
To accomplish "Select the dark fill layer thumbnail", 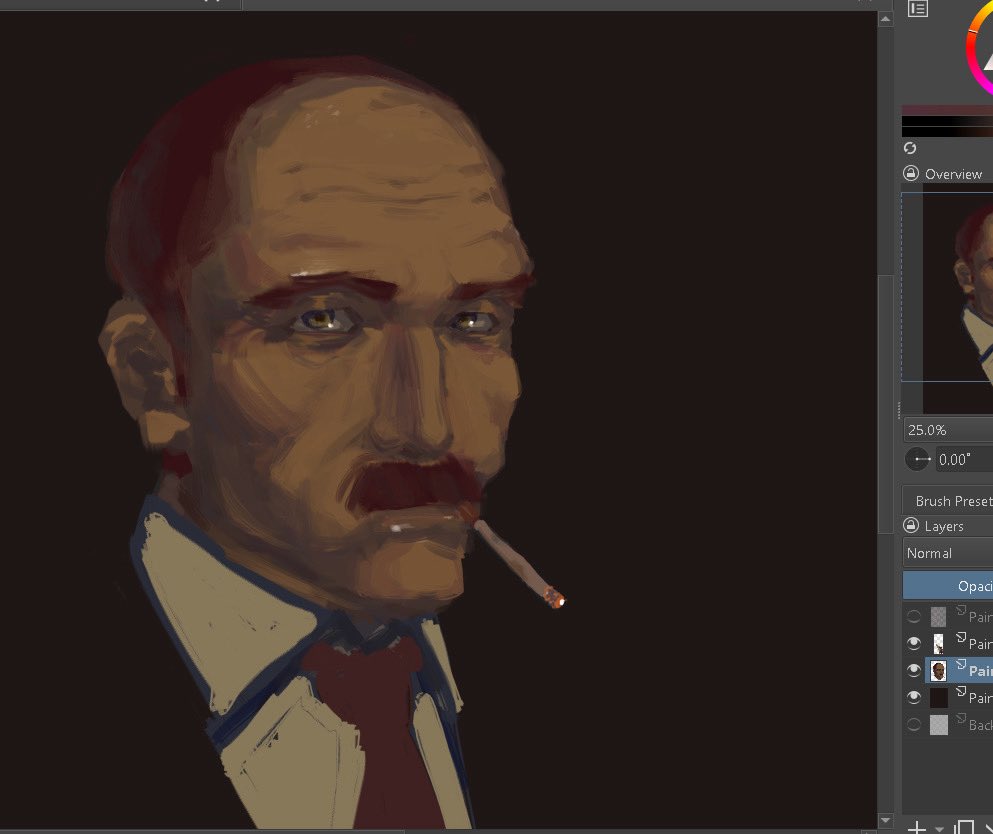I will click(x=939, y=698).
